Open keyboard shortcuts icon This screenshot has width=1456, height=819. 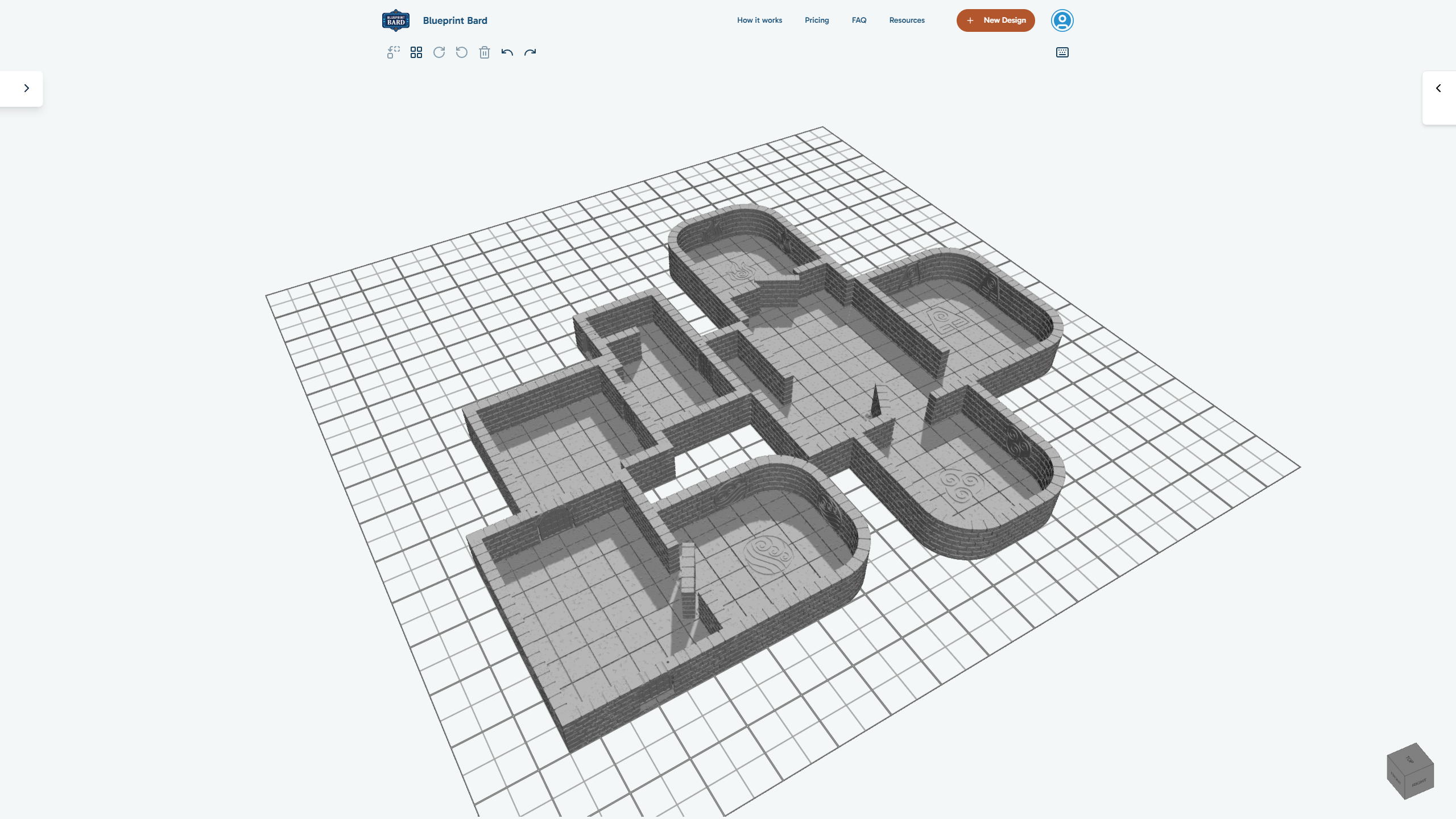(1062, 52)
